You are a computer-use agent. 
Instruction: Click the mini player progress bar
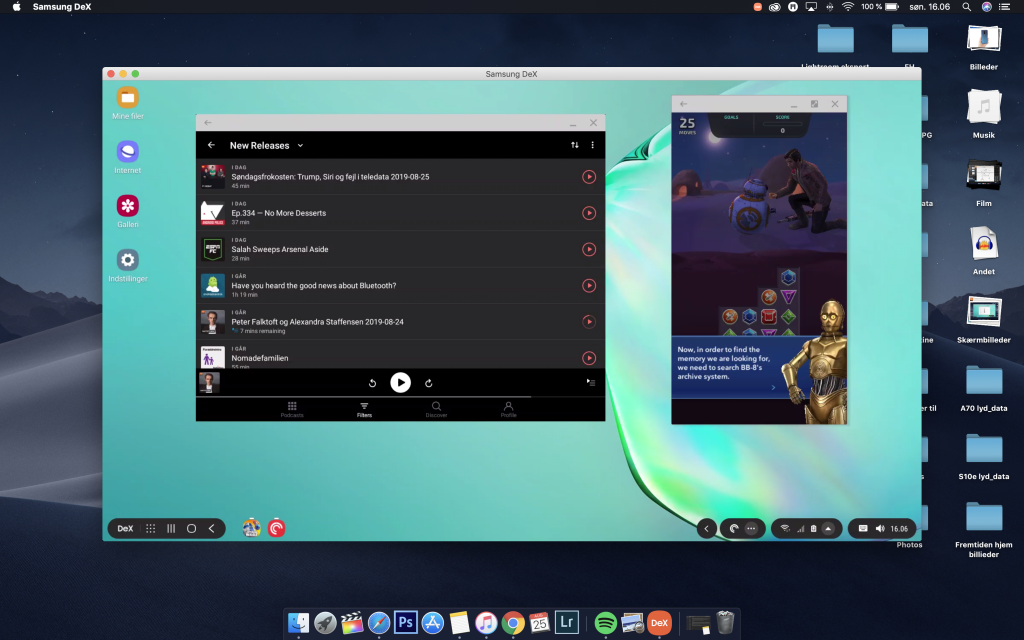400,396
